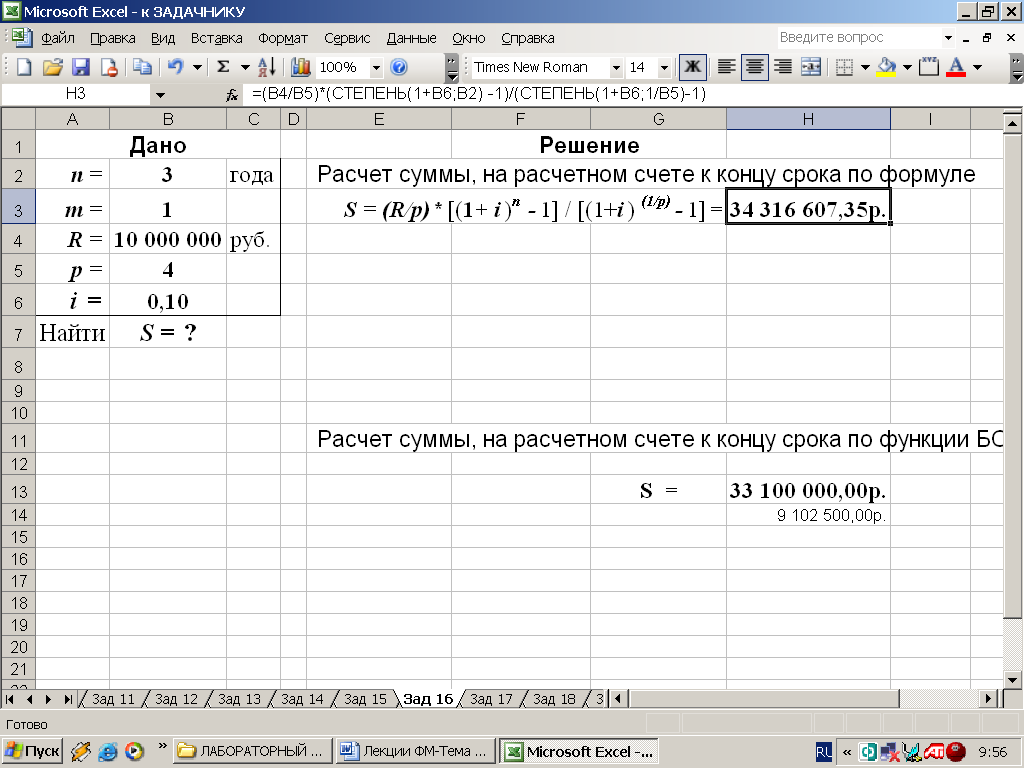Open the font name dropdown
Screen dimensions: 1024x768
(x=613, y=67)
